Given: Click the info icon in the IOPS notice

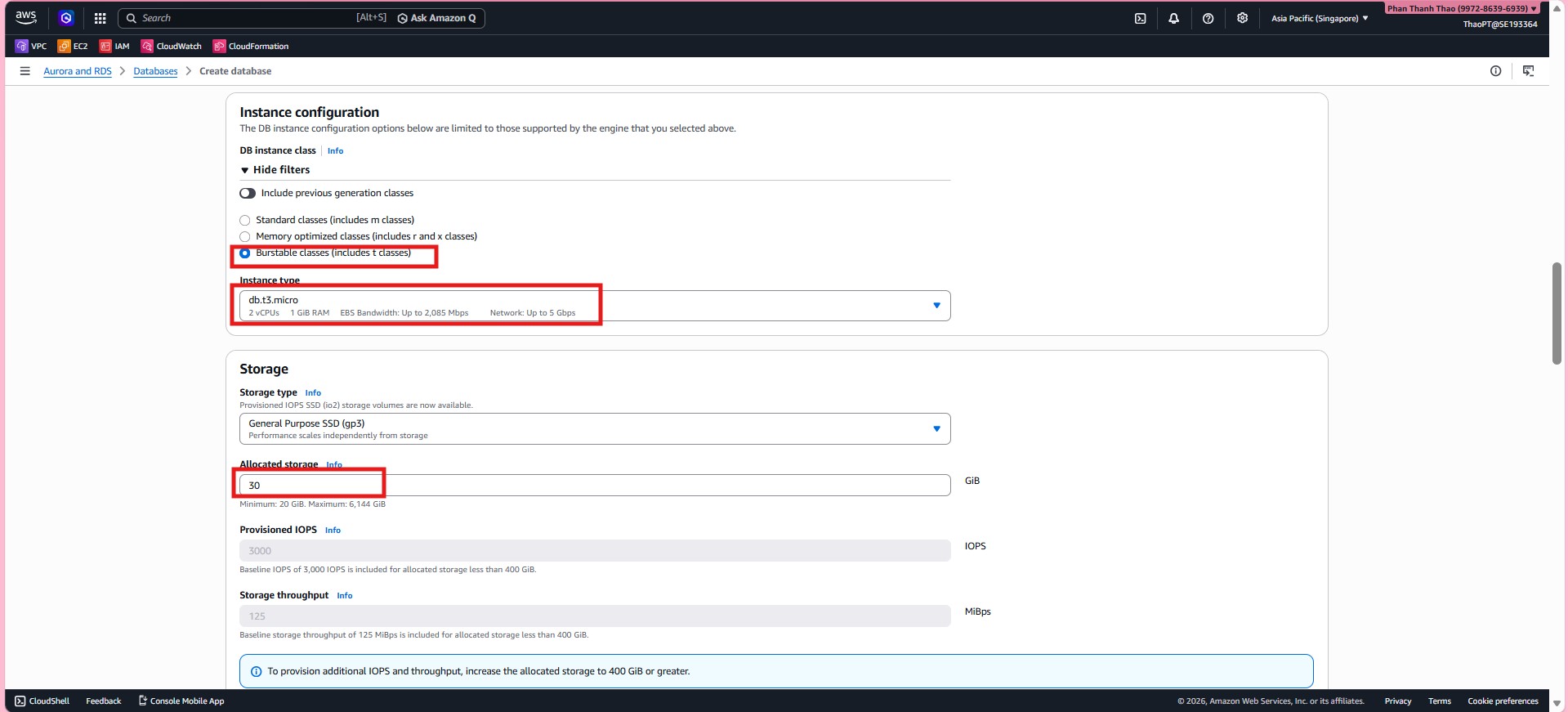Looking at the screenshot, I should (256, 671).
